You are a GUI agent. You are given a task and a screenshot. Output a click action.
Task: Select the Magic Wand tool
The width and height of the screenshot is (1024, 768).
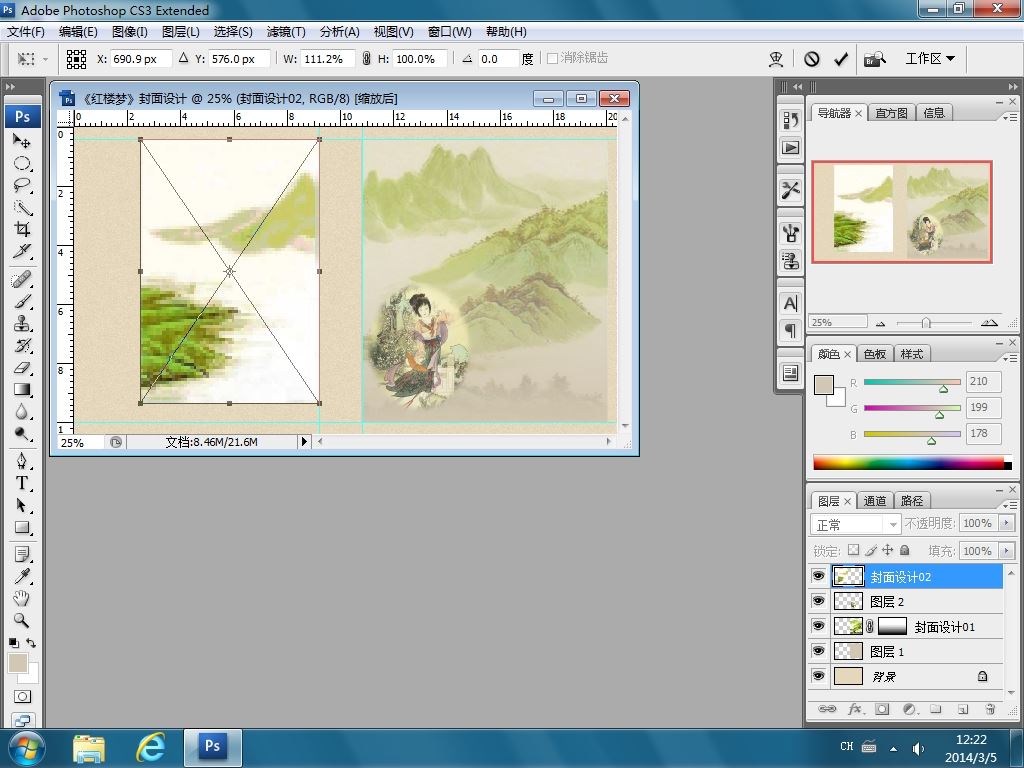point(22,208)
